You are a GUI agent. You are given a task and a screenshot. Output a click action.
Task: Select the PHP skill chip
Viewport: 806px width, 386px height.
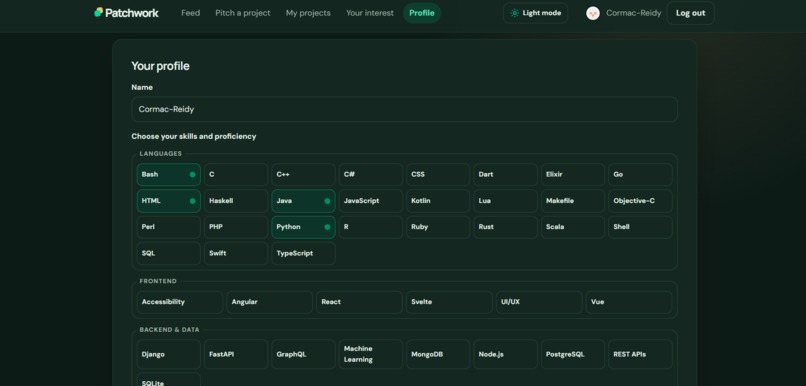[236, 227]
